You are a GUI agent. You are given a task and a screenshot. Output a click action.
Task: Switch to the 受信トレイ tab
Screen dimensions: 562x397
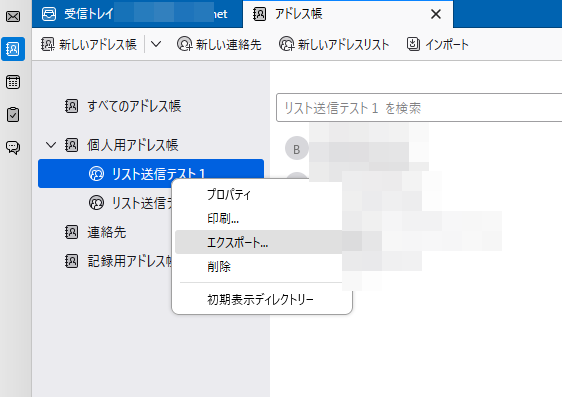(137, 14)
